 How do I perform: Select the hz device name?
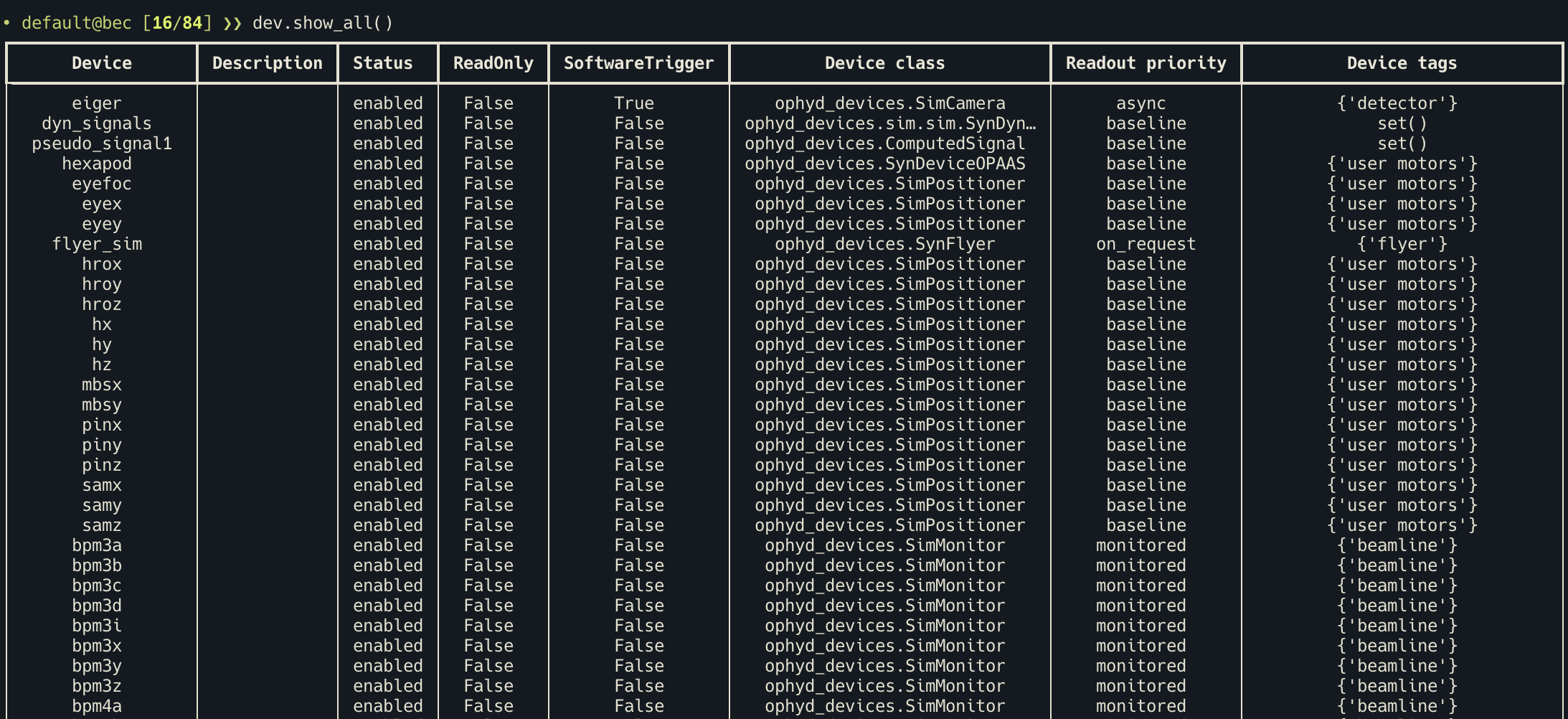[x=102, y=365]
